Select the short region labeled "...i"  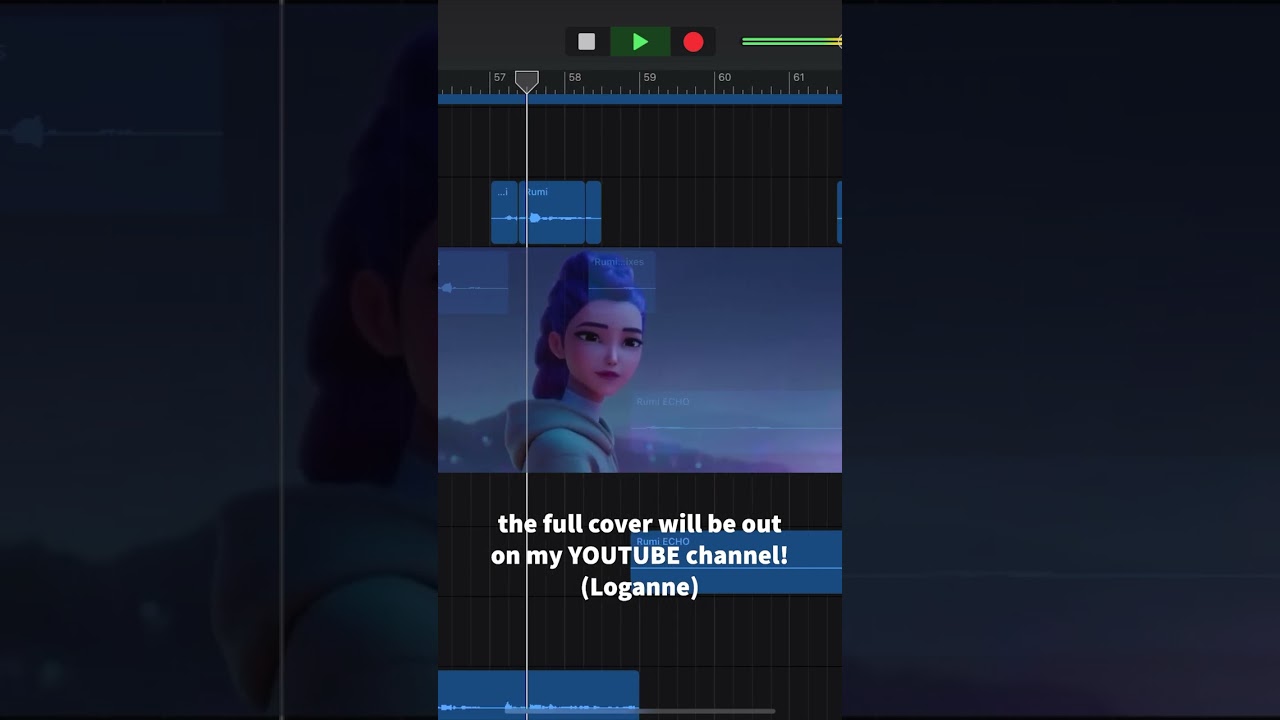tap(504, 212)
